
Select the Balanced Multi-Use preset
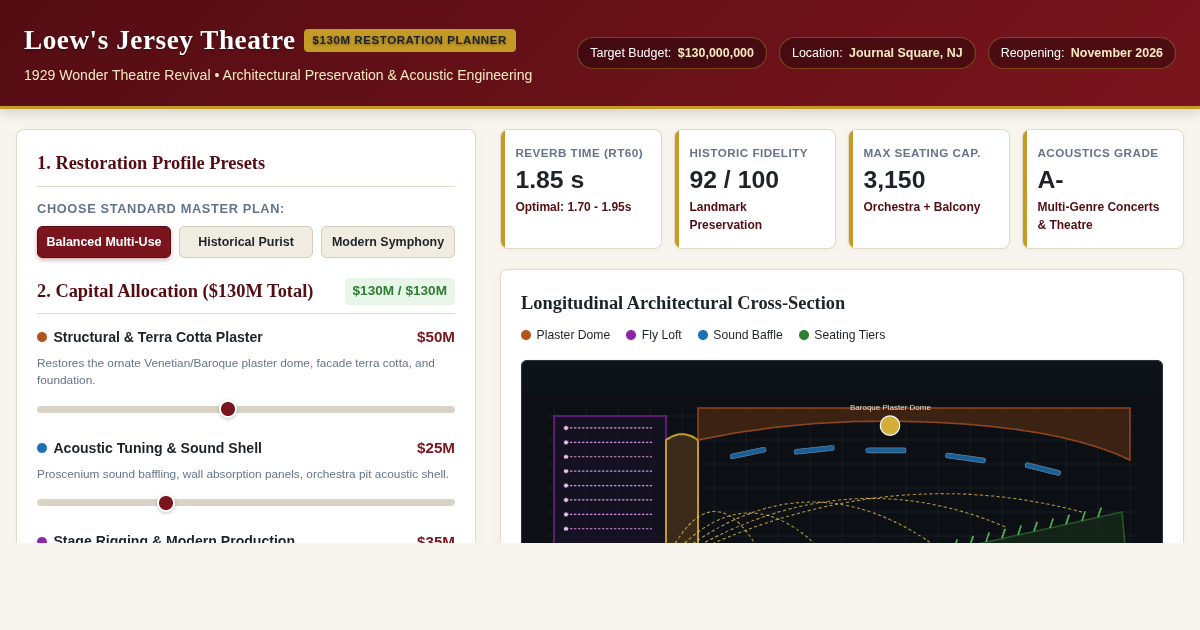pos(104,242)
